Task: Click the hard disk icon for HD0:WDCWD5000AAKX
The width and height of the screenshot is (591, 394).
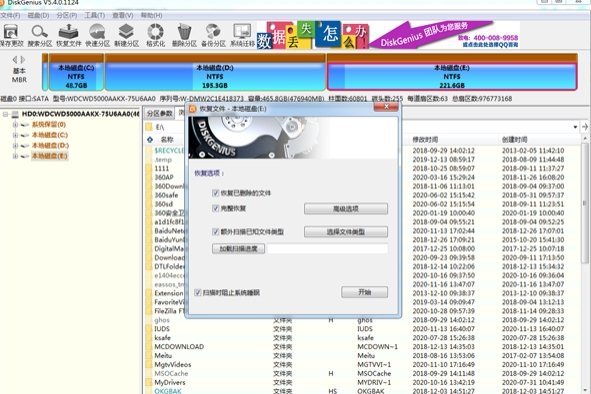Action: (x=15, y=114)
